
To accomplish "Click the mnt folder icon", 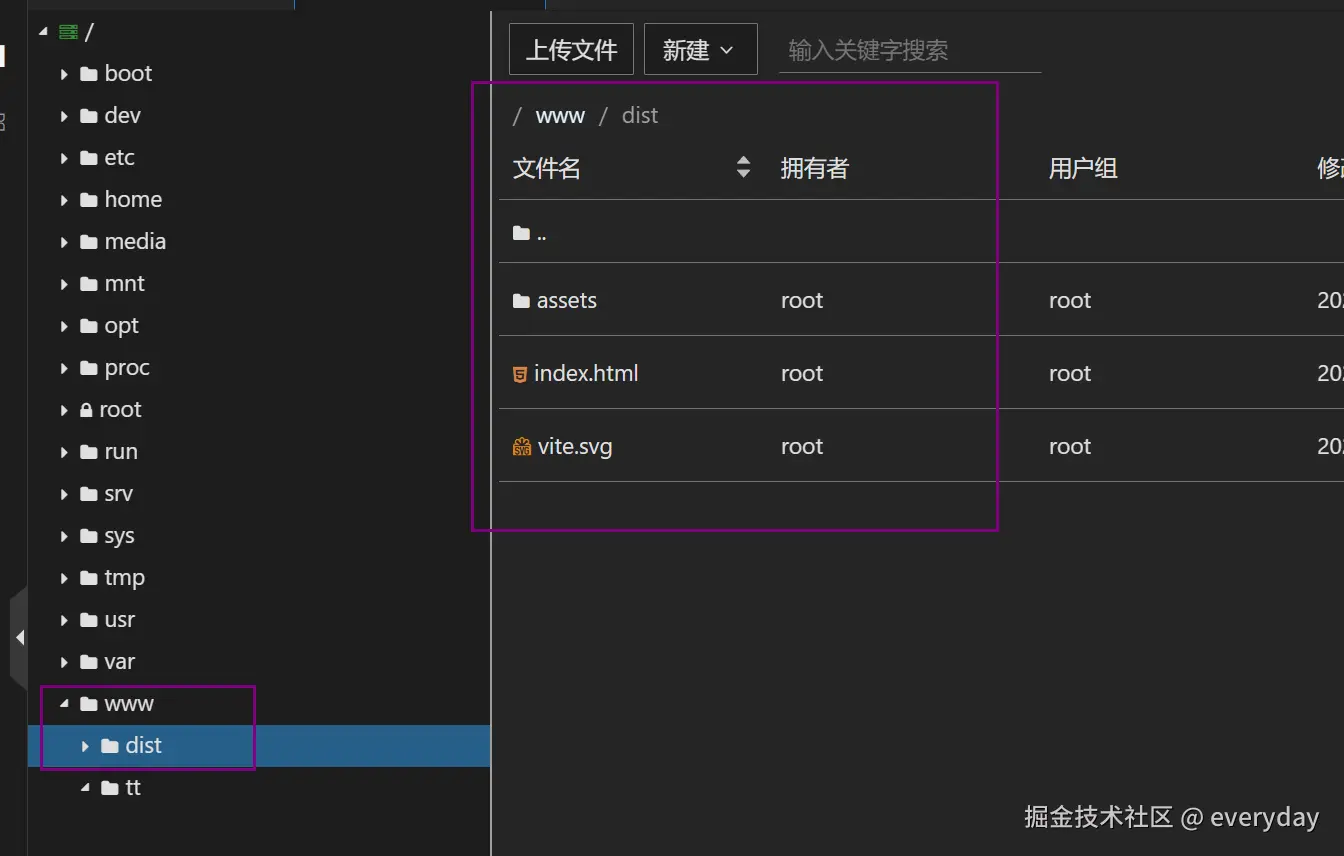I will 89,284.
